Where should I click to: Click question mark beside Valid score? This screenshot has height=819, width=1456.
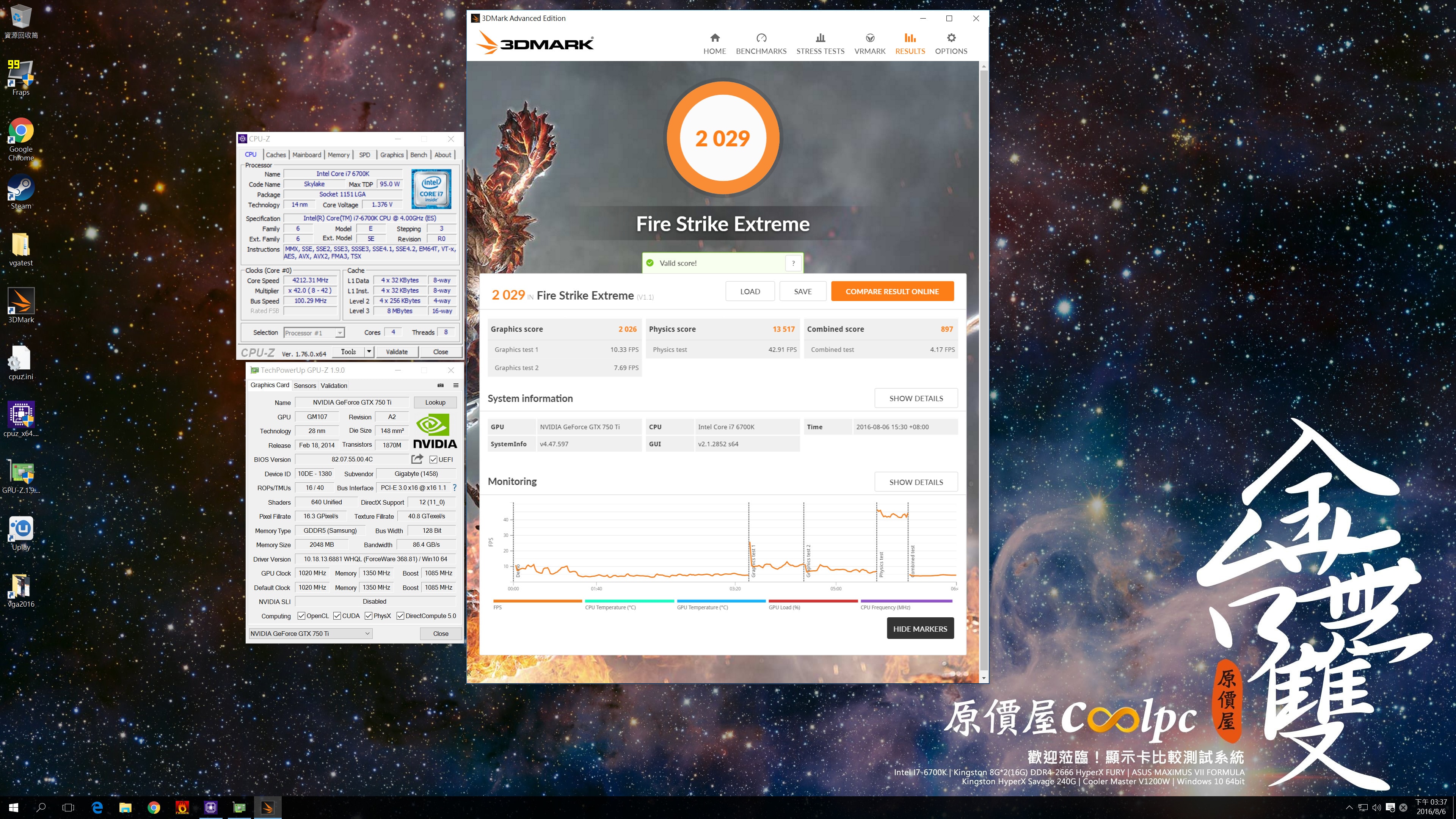coord(793,263)
